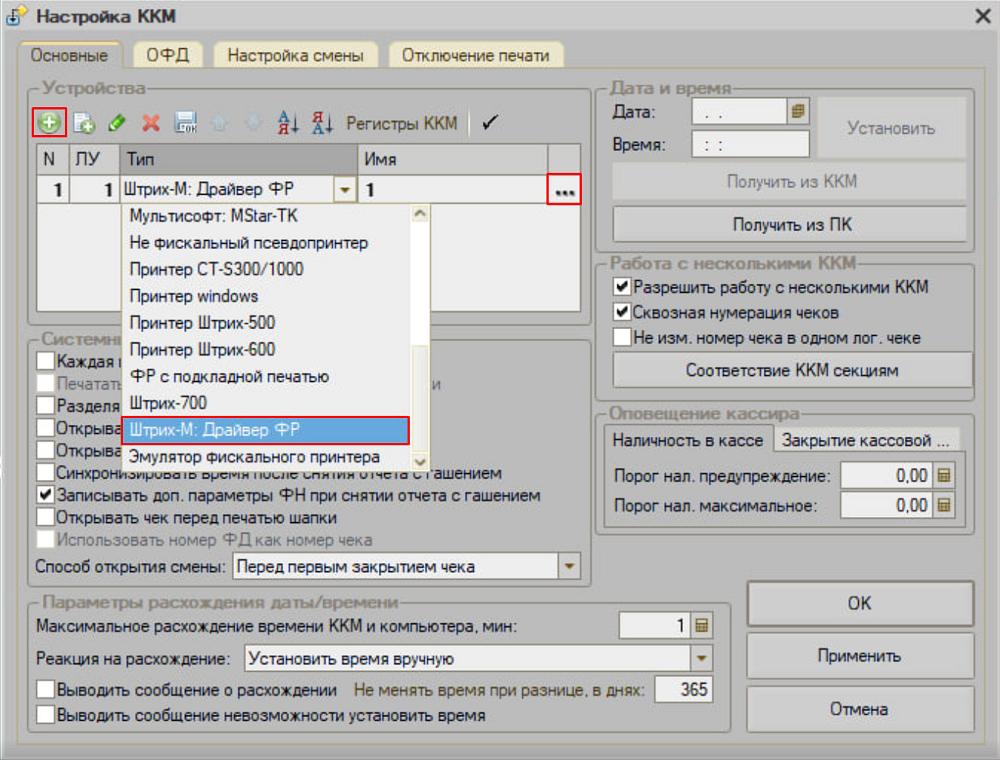Click the Применить button
The image size is (1000, 760).
click(859, 656)
